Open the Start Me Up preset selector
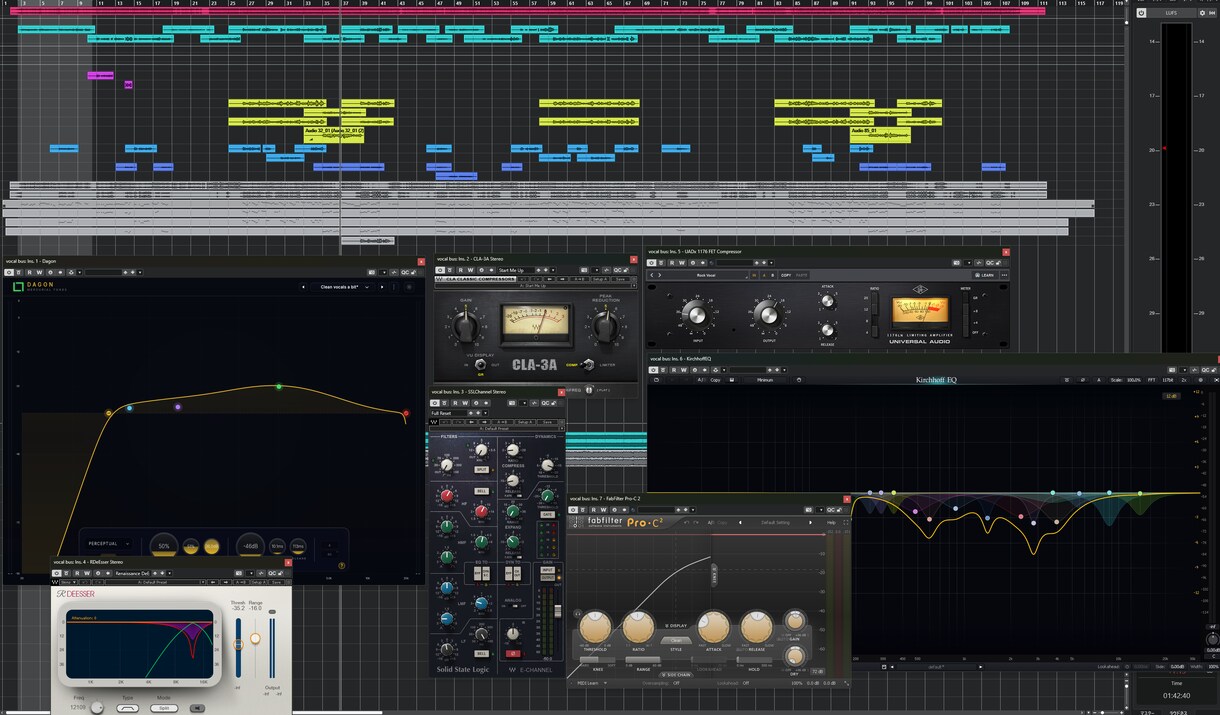This screenshot has height=715, width=1220. pos(516,270)
